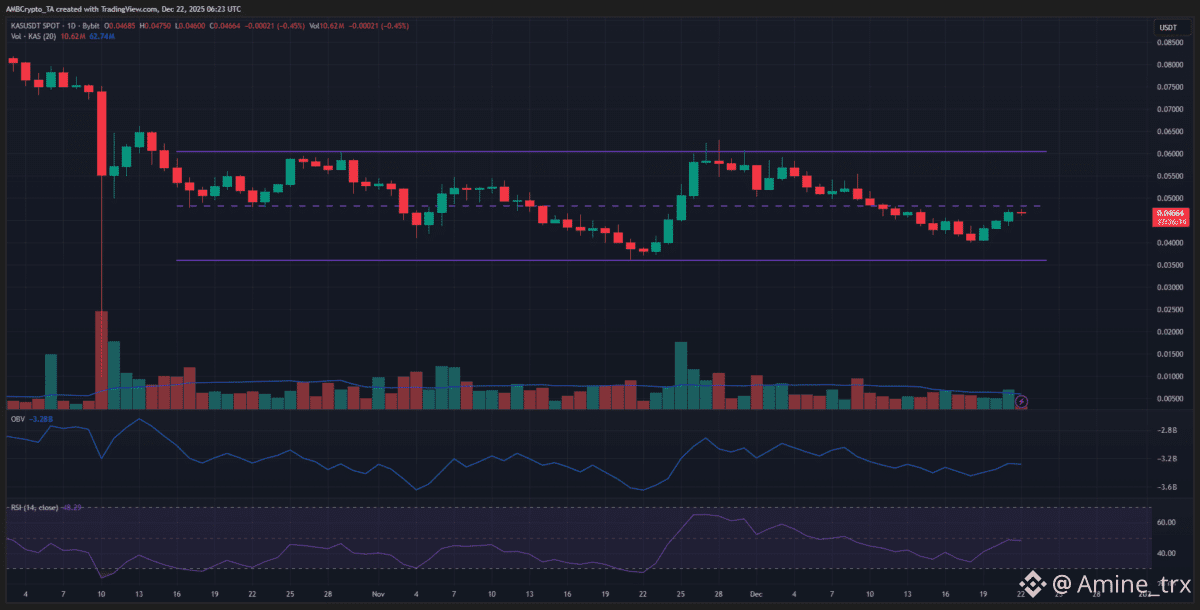Viewport: 1200px width, 610px height.
Task: Click the Dec label on the time axis
Action: 758,593
